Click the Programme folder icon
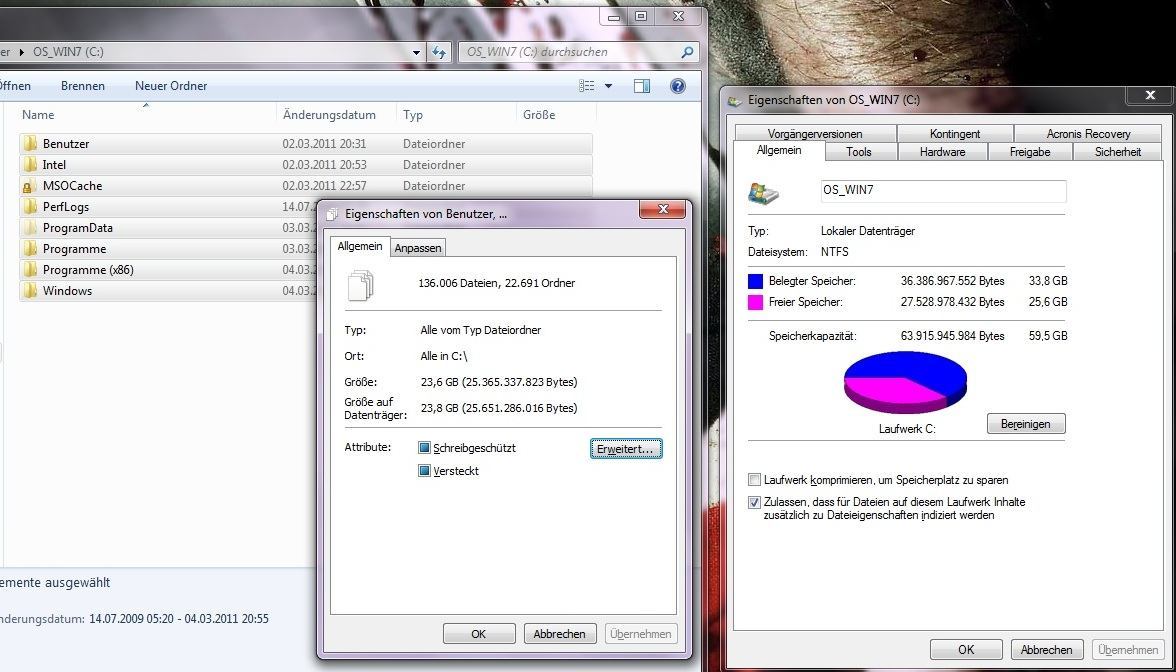1176x672 pixels. tap(30, 248)
